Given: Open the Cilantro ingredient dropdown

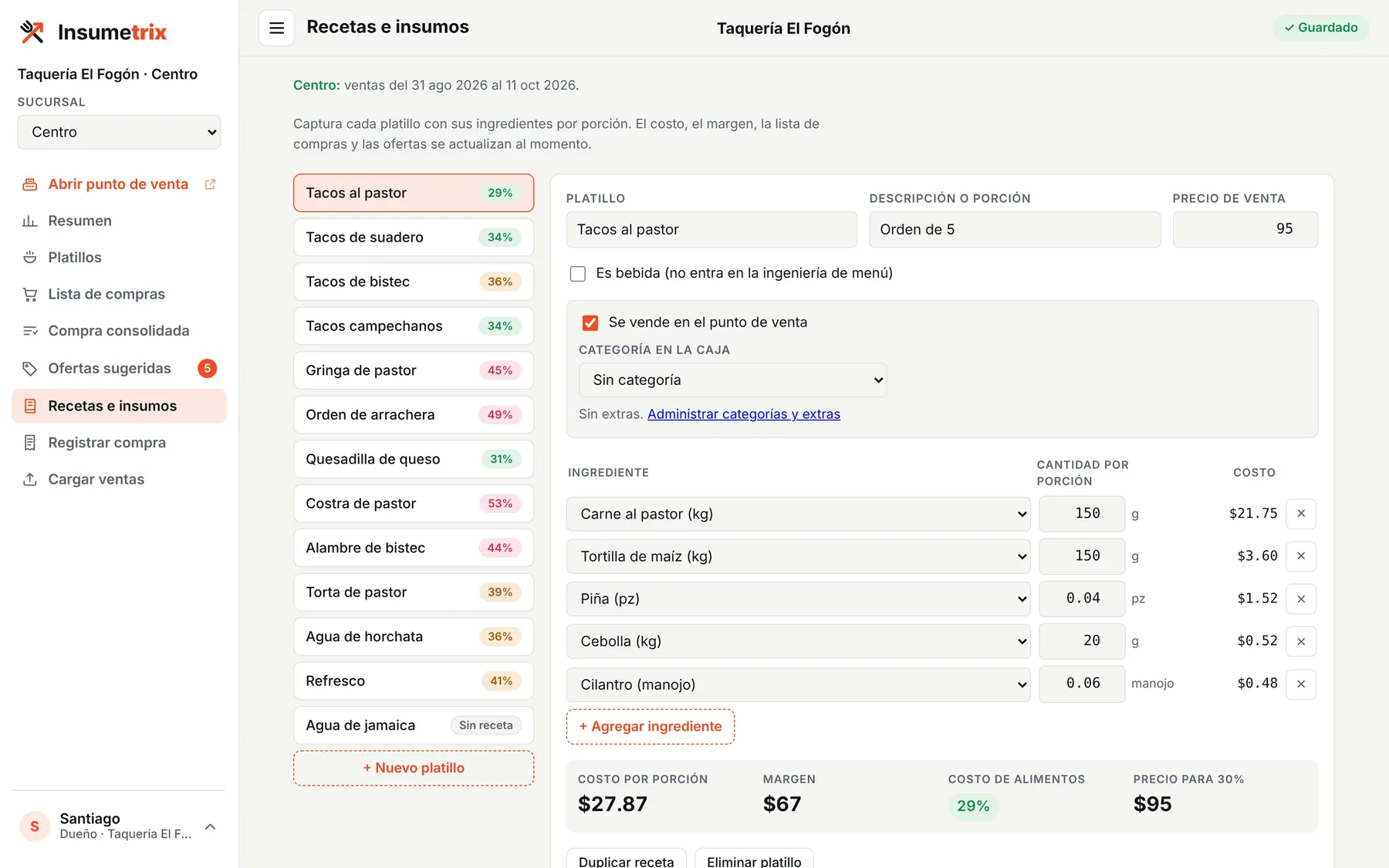Looking at the screenshot, I should point(798,684).
